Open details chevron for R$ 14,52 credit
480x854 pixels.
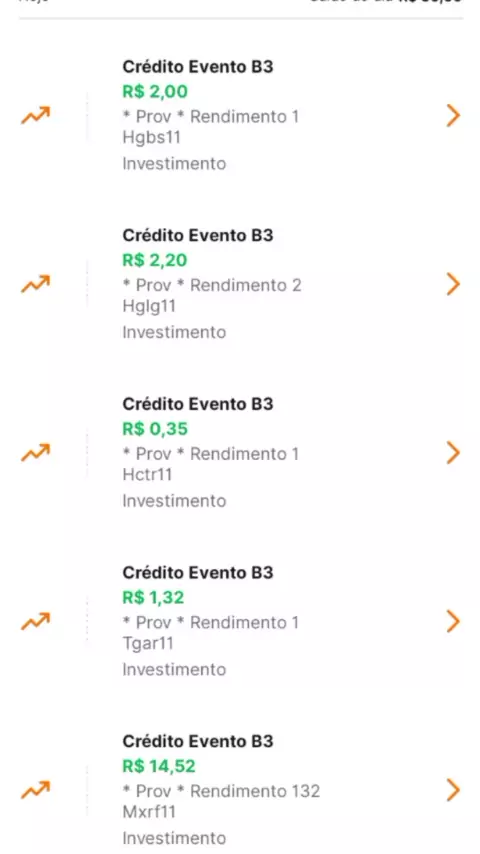453,790
